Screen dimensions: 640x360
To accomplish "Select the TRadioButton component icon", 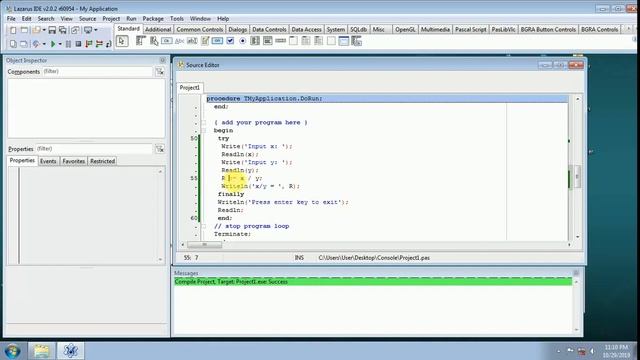I will click(242, 41).
